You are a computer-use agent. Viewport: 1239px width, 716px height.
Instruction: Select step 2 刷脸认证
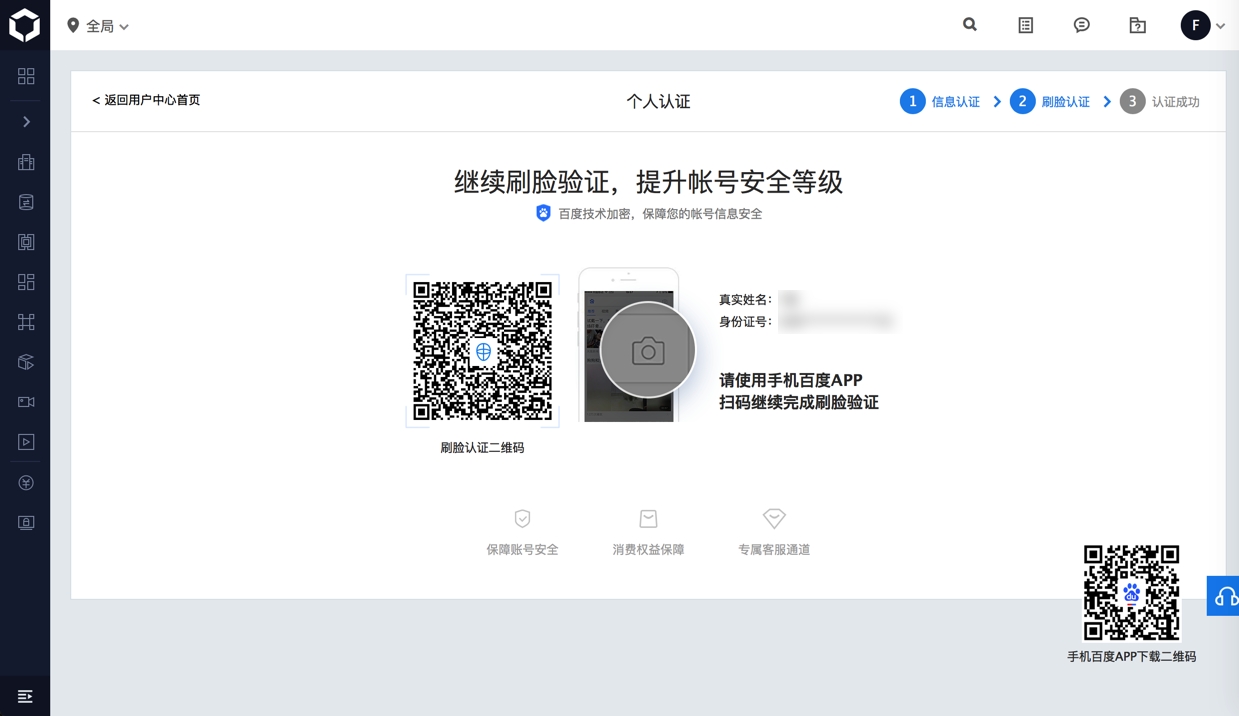click(x=1050, y=101)
